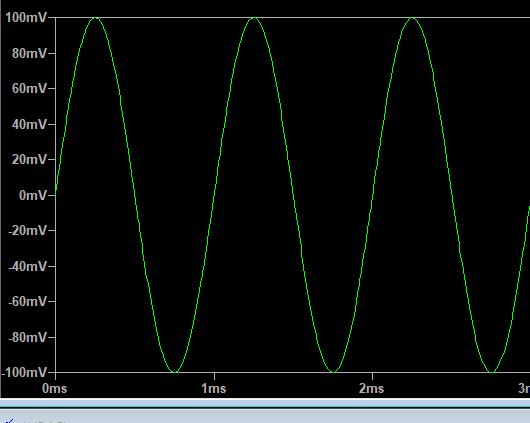Click the 2ms tick mark on the axis
530x423 pixels.
coord(372,376)
